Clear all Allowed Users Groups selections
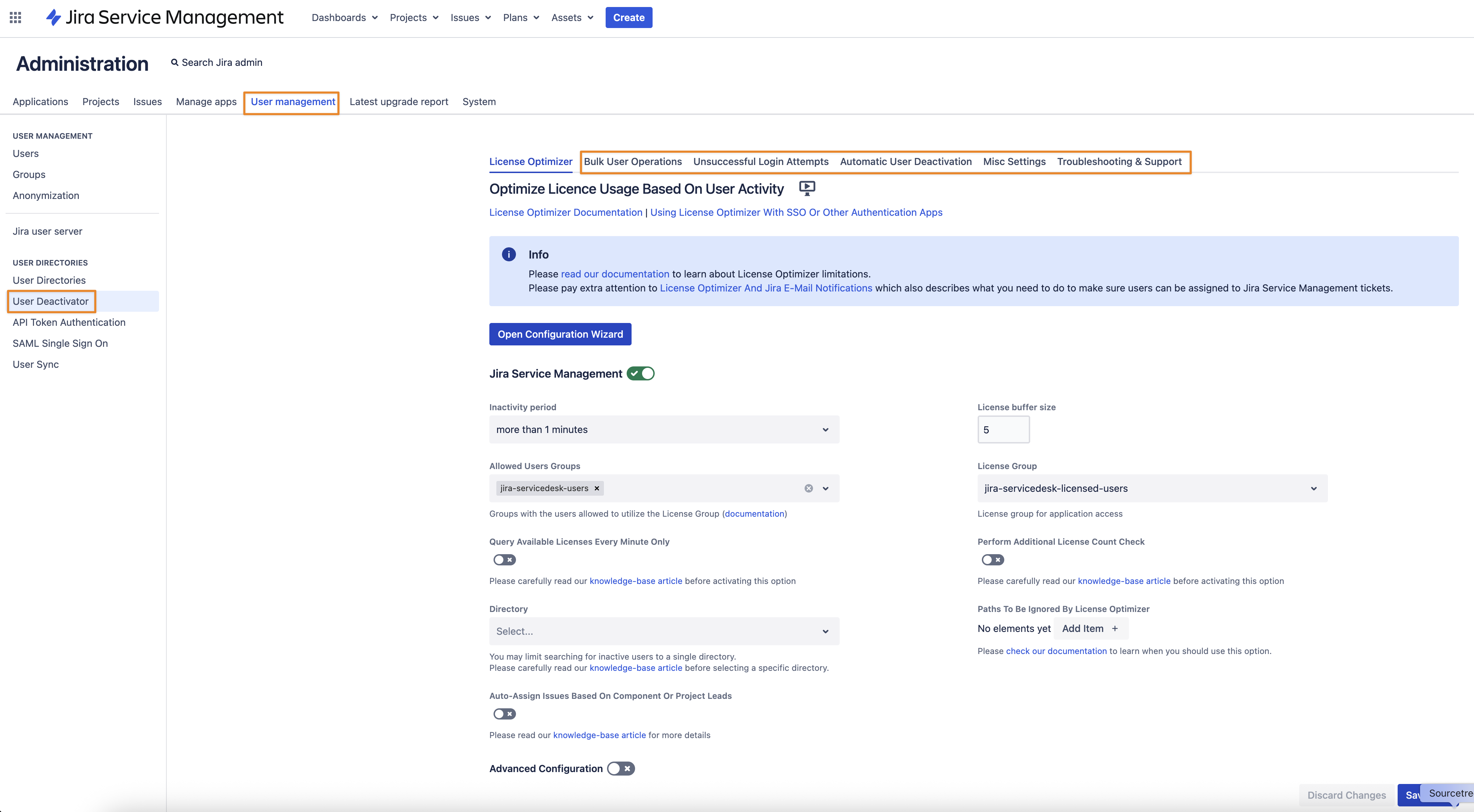 (808, 488)
